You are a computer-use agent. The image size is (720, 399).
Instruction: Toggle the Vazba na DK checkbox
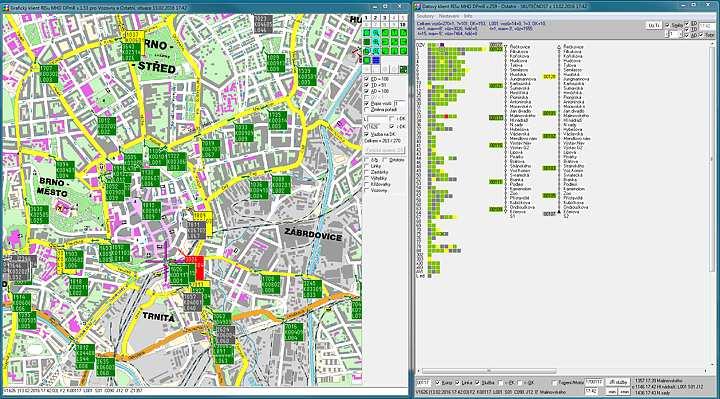366,134
